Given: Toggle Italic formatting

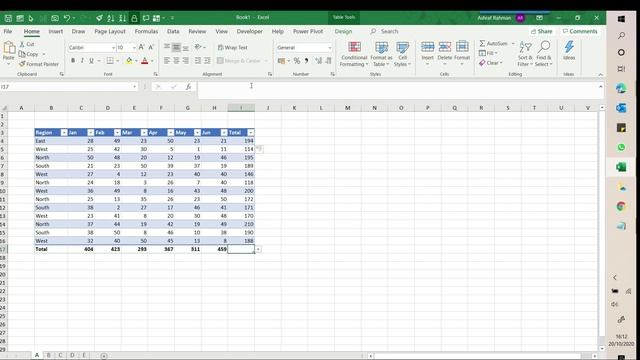Looking at the screenshot, I should pyautogui.click(x=82, y=61).
